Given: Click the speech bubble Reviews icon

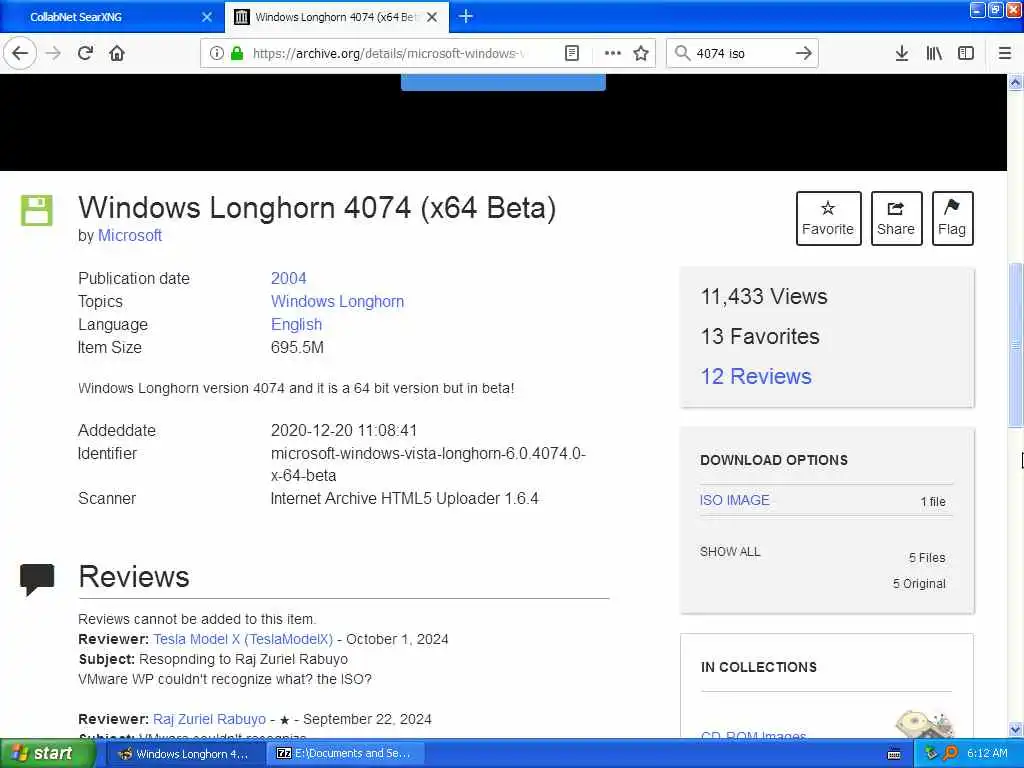Looking at the screenshot, I should (37, 579).
